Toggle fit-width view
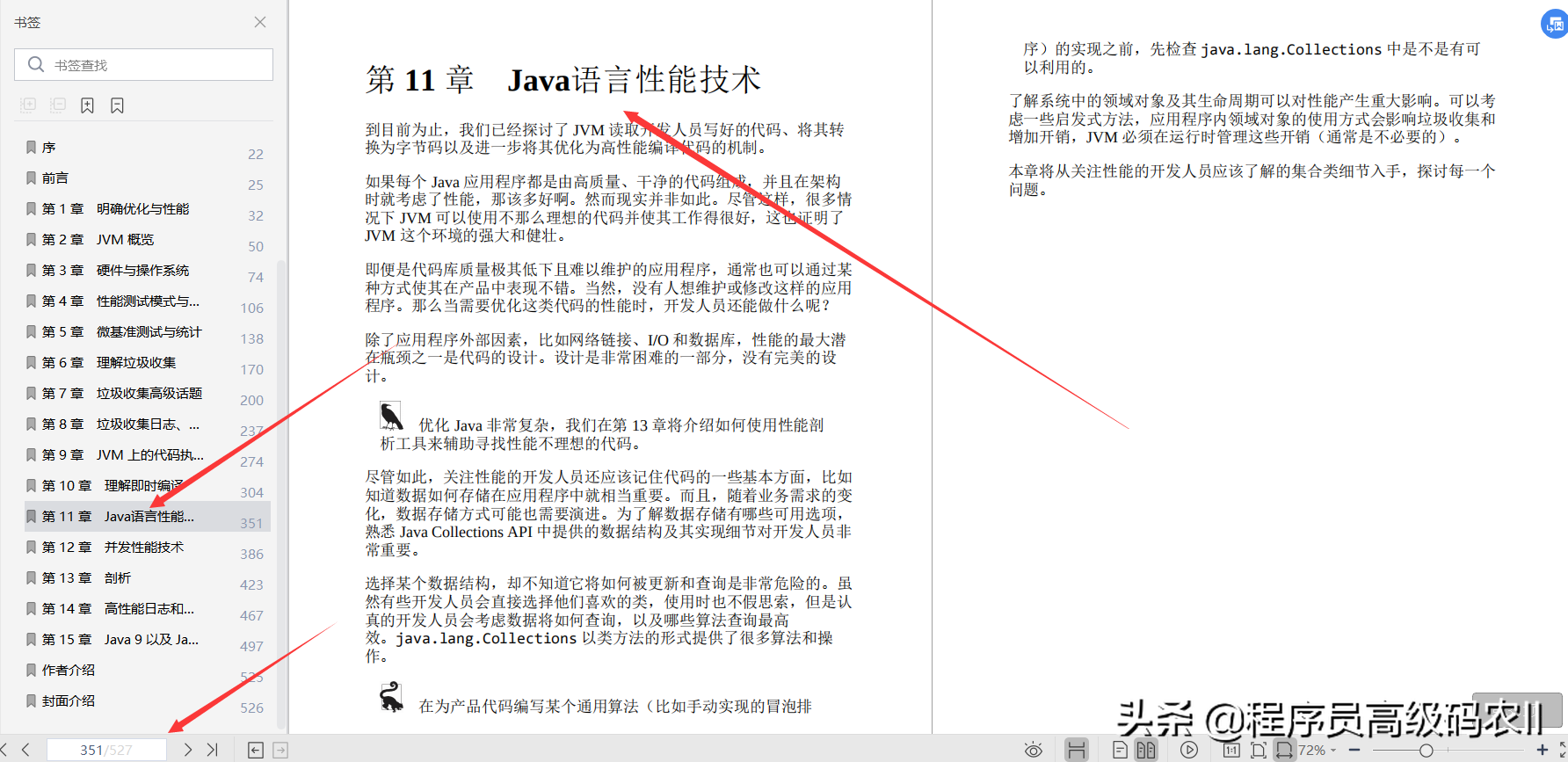The image size is (1568, 762). click(1284, 750)
